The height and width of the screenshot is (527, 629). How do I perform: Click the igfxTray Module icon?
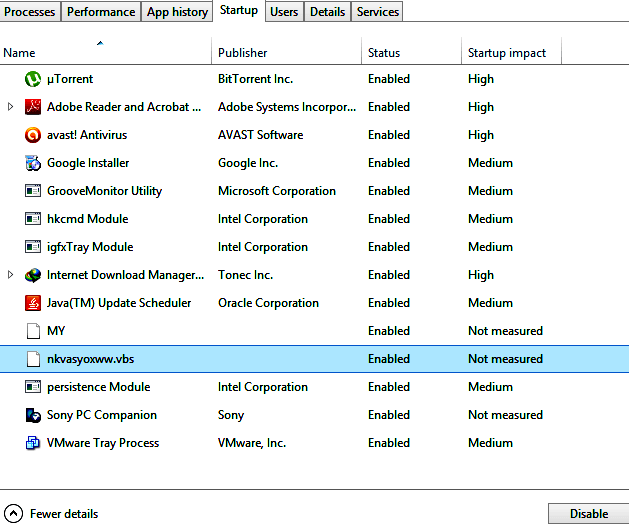tap(32, 247)
